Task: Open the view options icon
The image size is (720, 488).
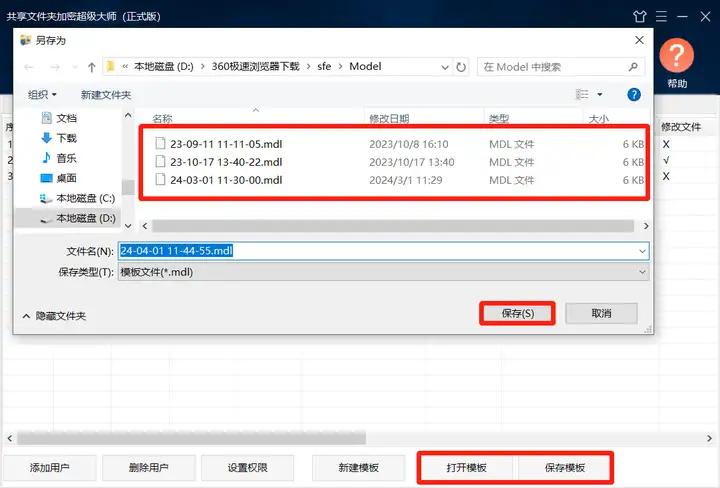Action: click(582, 94)
